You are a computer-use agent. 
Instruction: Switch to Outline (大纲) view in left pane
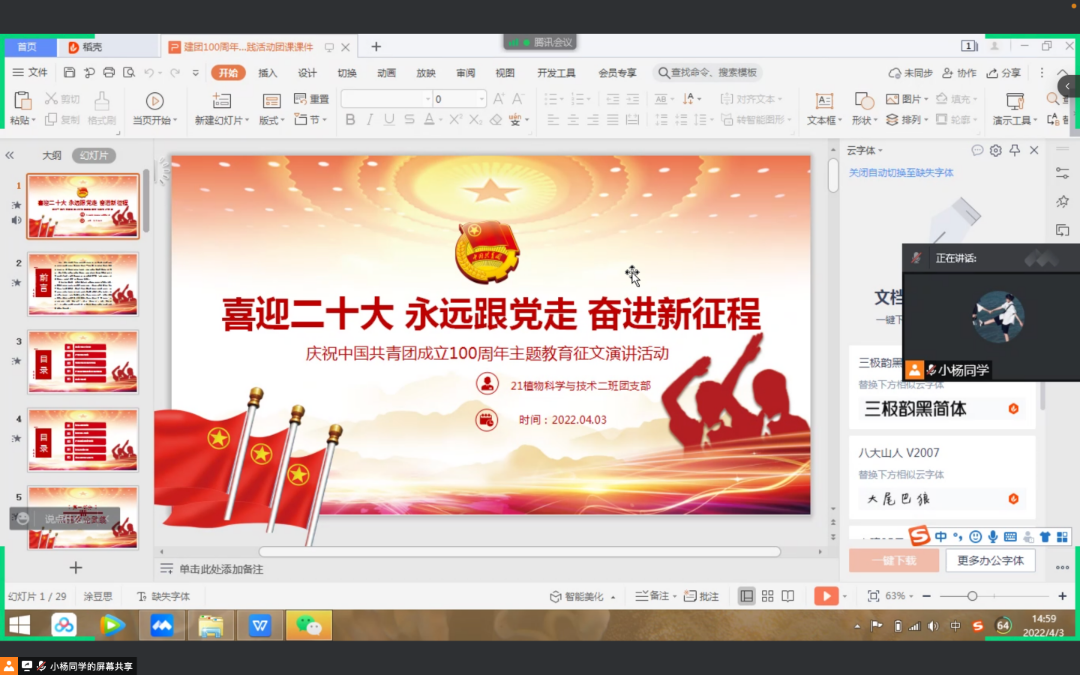tap(51, 155)
